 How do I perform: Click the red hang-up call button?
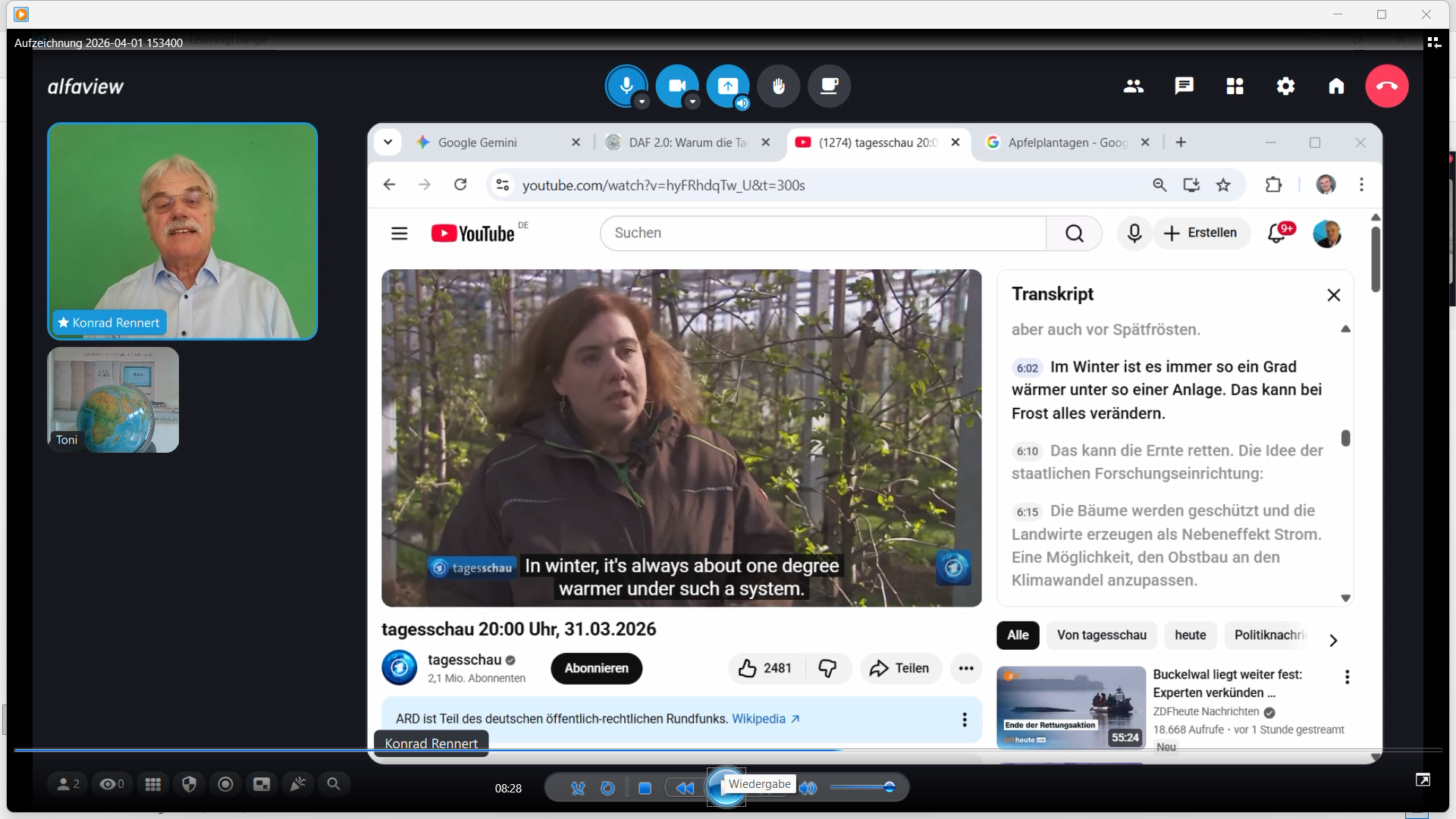[x=1386, y=86]
